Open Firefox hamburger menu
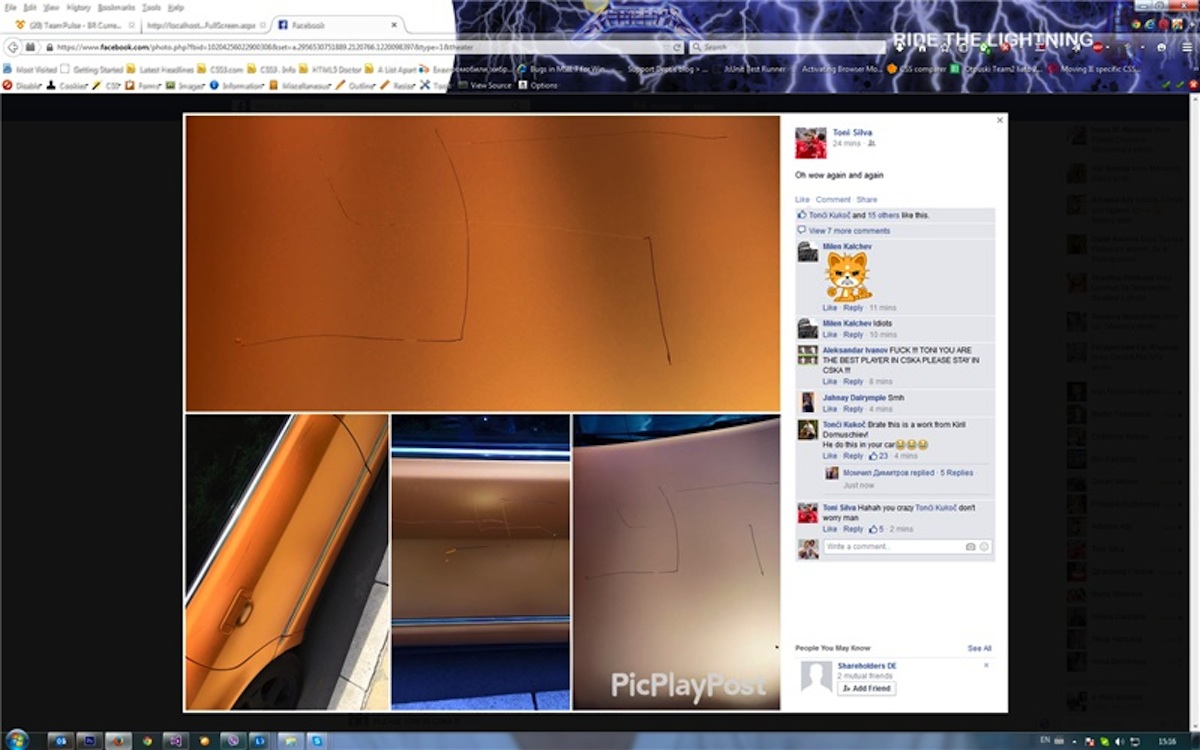This screenshot has height=750, width=1200. pyautogui.click(x=1187, y=47)
